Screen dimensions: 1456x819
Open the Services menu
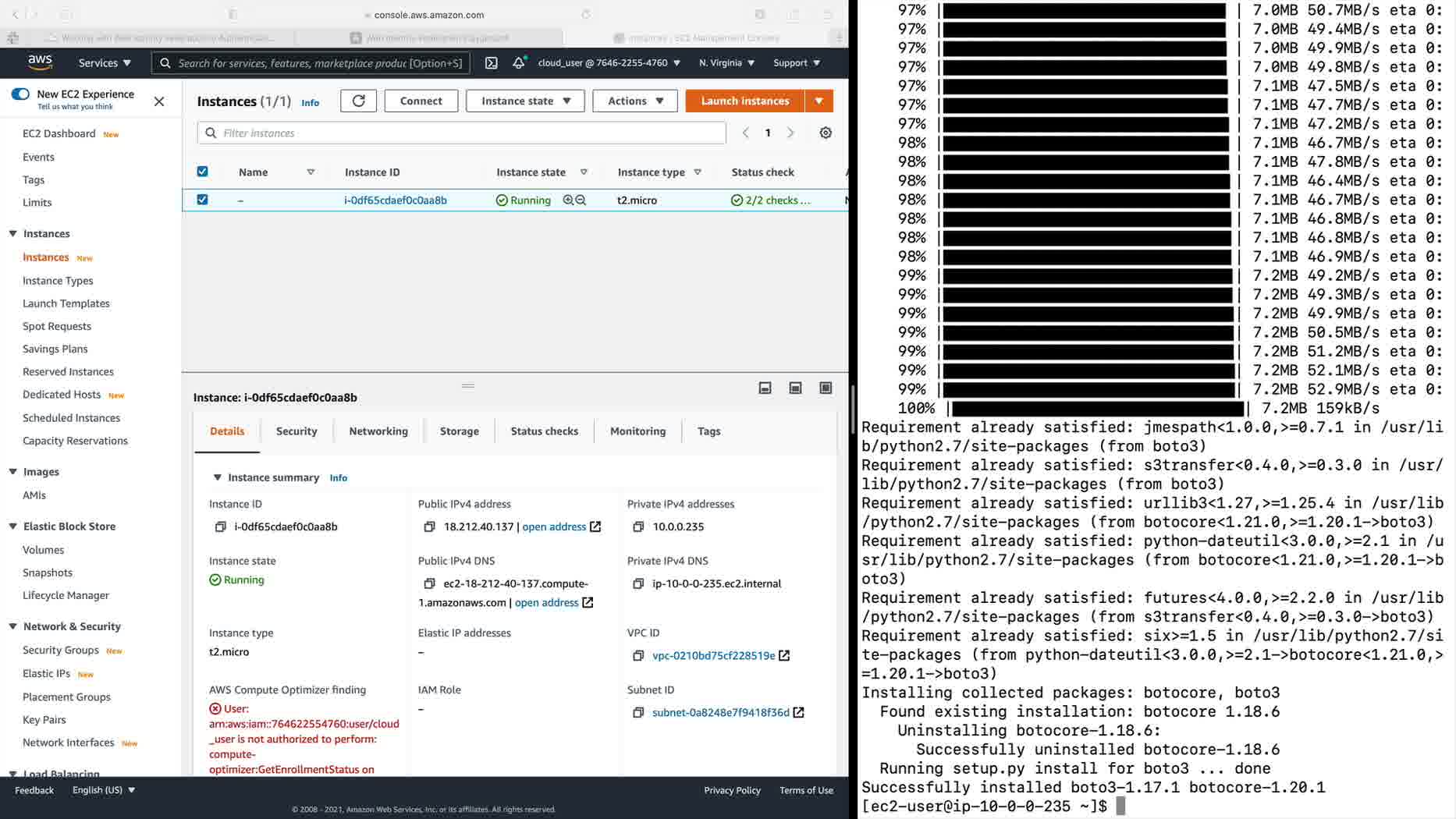(105, 63)
